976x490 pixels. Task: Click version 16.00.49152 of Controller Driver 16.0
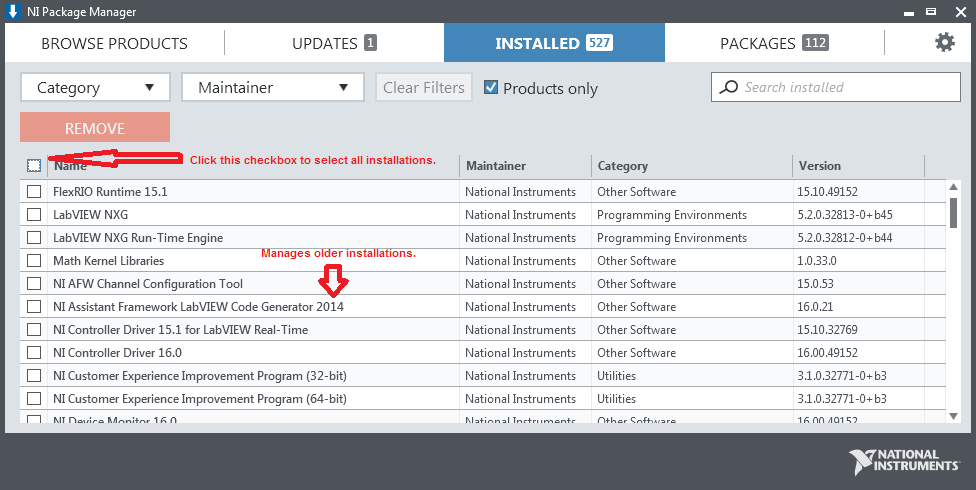827,353
